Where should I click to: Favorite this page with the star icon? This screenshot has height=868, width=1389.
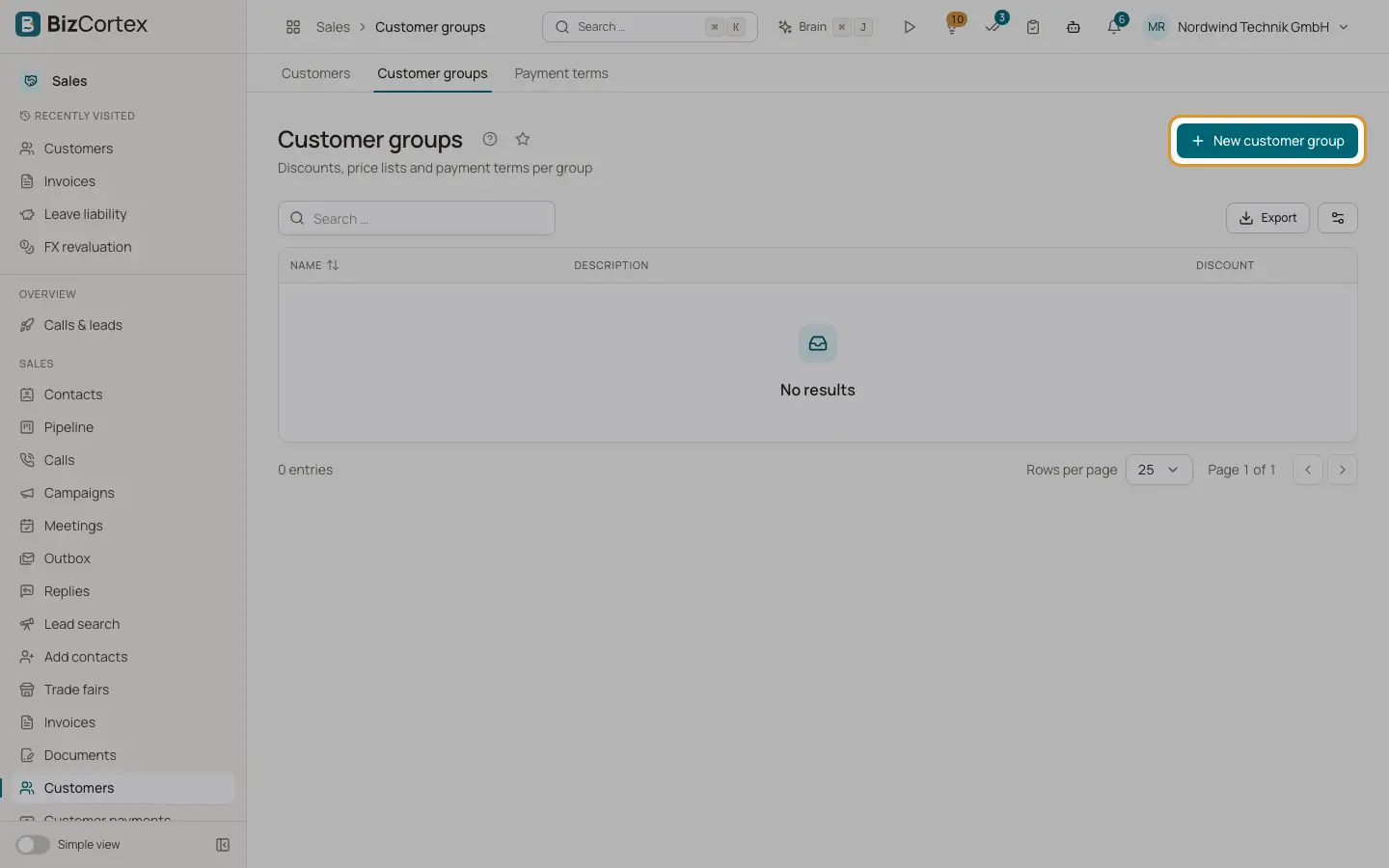pos(523,139)
